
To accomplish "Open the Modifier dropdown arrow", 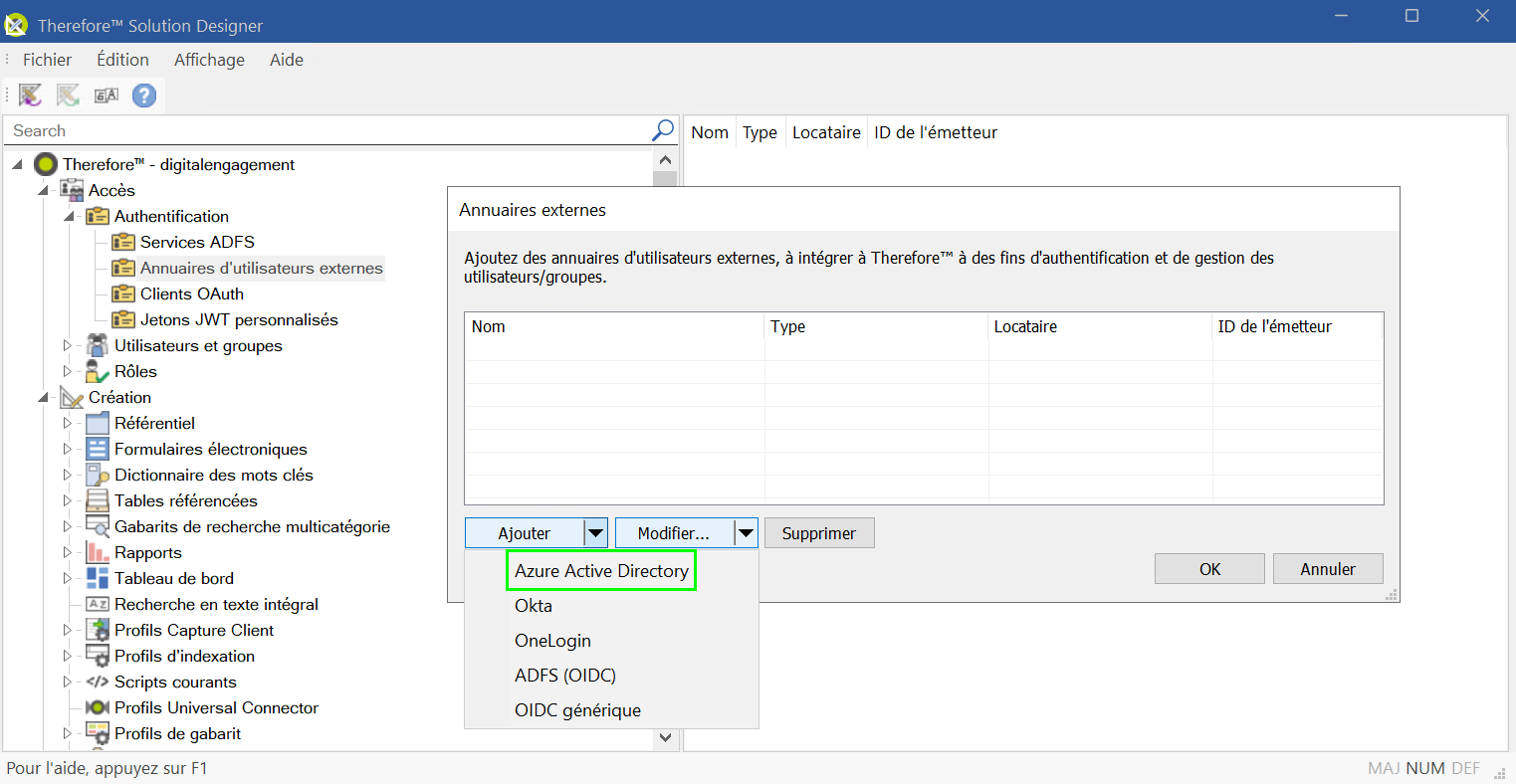I will tap(746, 532).
